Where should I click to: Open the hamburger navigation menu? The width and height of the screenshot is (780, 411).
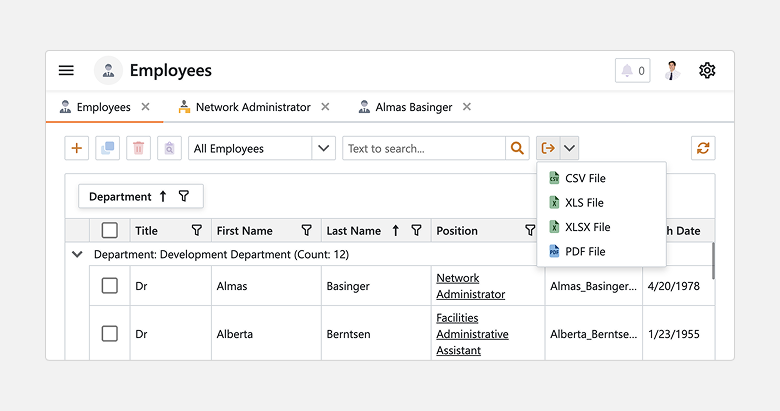point(66,70)
